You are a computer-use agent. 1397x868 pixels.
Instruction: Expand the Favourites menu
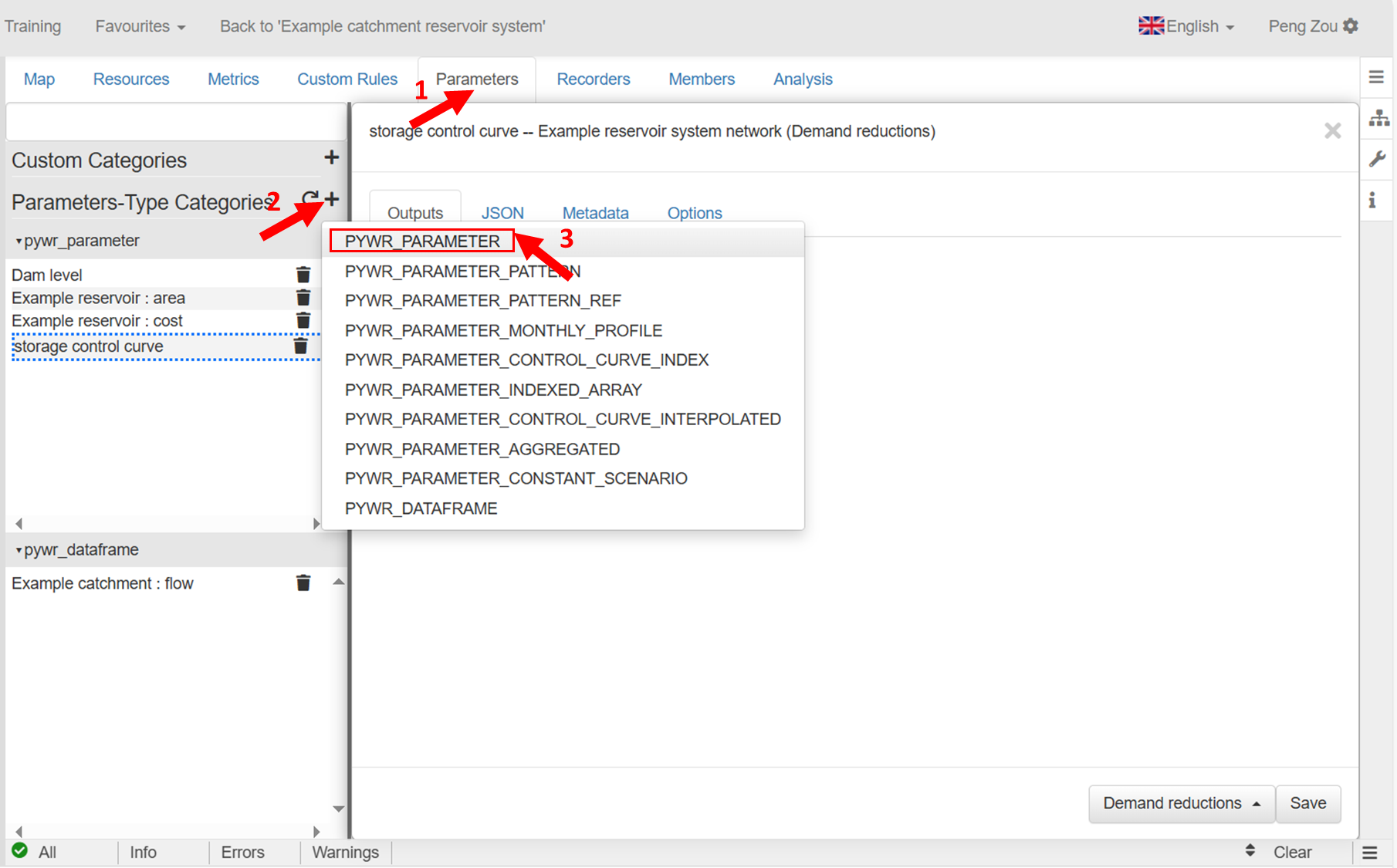point(140,26)
